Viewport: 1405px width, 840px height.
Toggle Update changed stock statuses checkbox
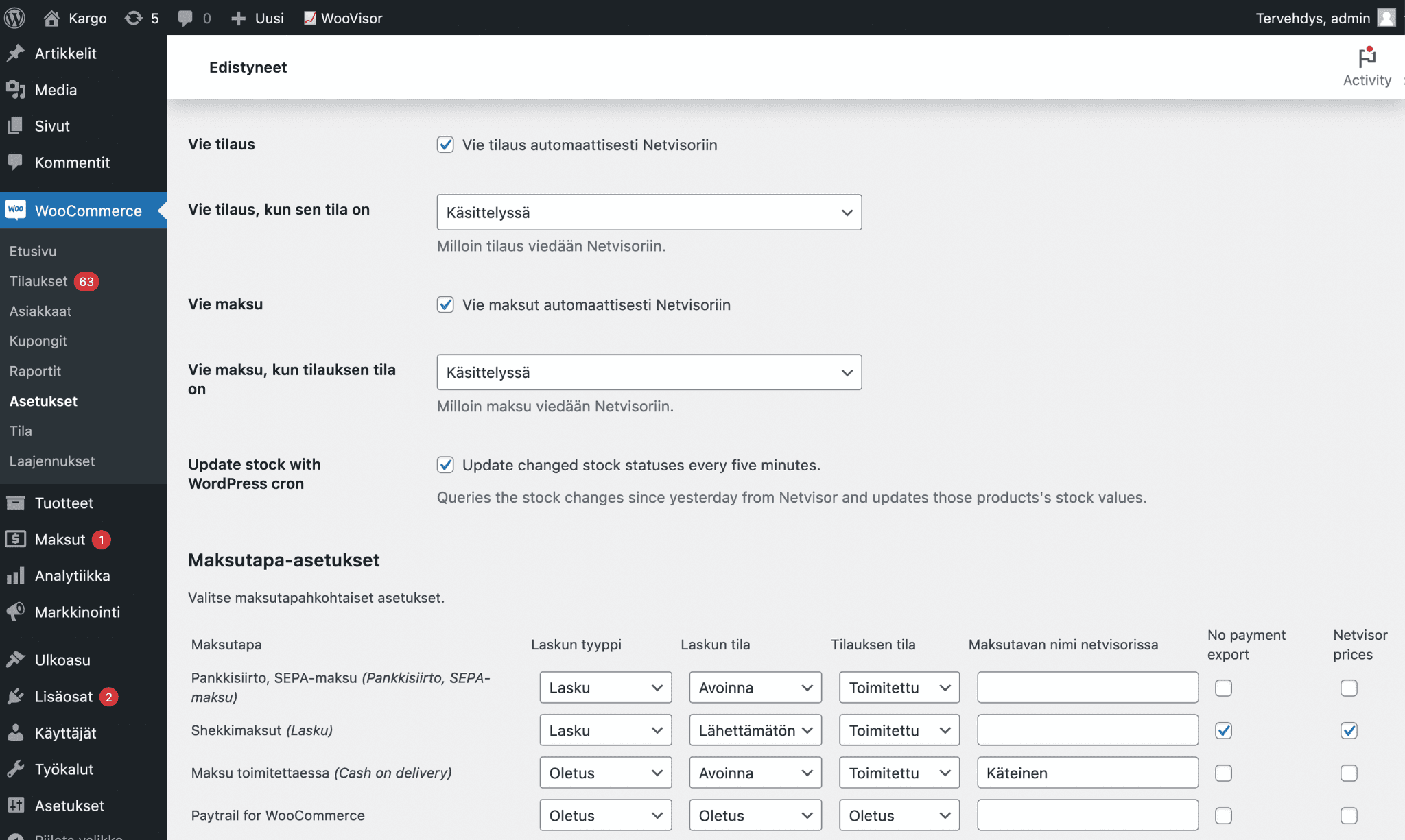coord(445,465)
